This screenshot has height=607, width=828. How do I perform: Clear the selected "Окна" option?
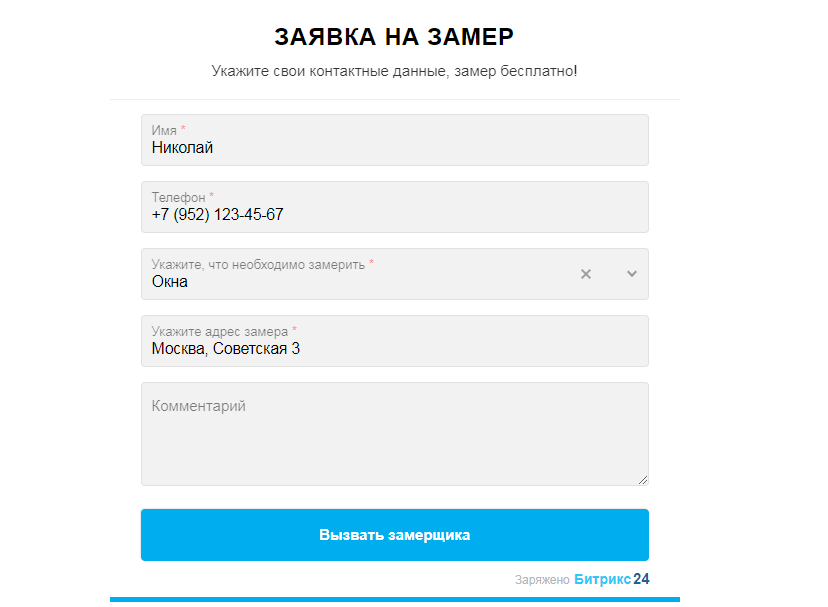[586, 274]
